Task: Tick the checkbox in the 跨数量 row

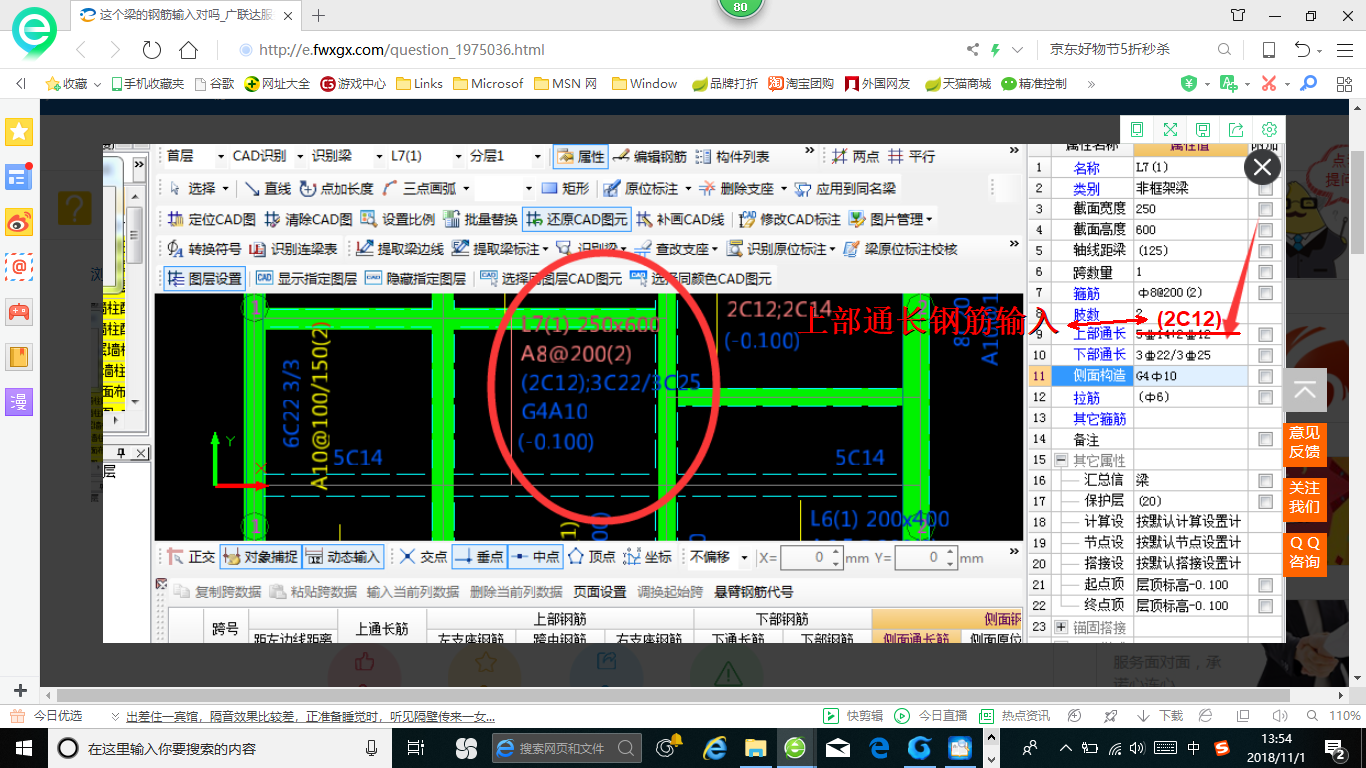Action: point(1266,272)
